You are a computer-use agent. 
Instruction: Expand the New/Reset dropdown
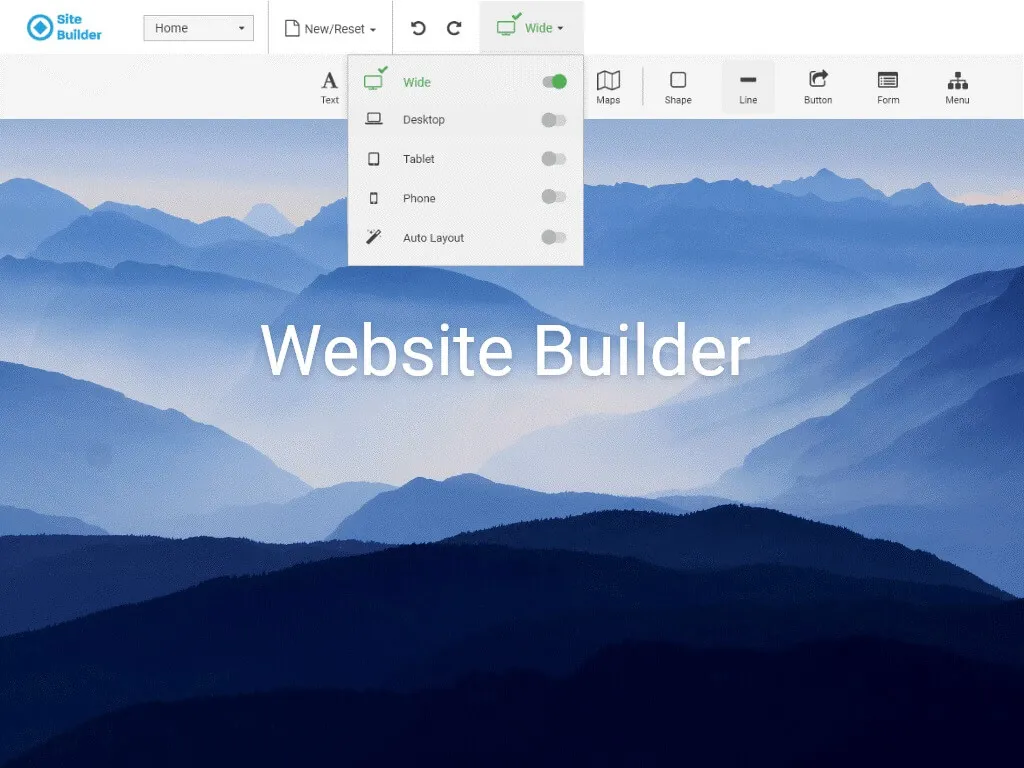click(x=330, y=28)
